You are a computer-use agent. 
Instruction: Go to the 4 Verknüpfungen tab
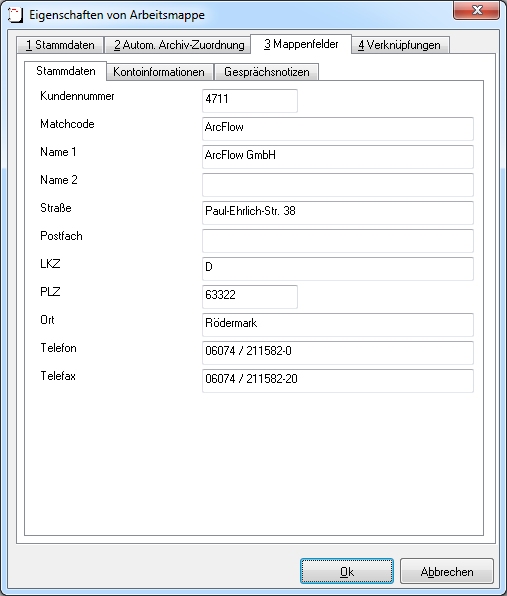click(x=400, y=45)
